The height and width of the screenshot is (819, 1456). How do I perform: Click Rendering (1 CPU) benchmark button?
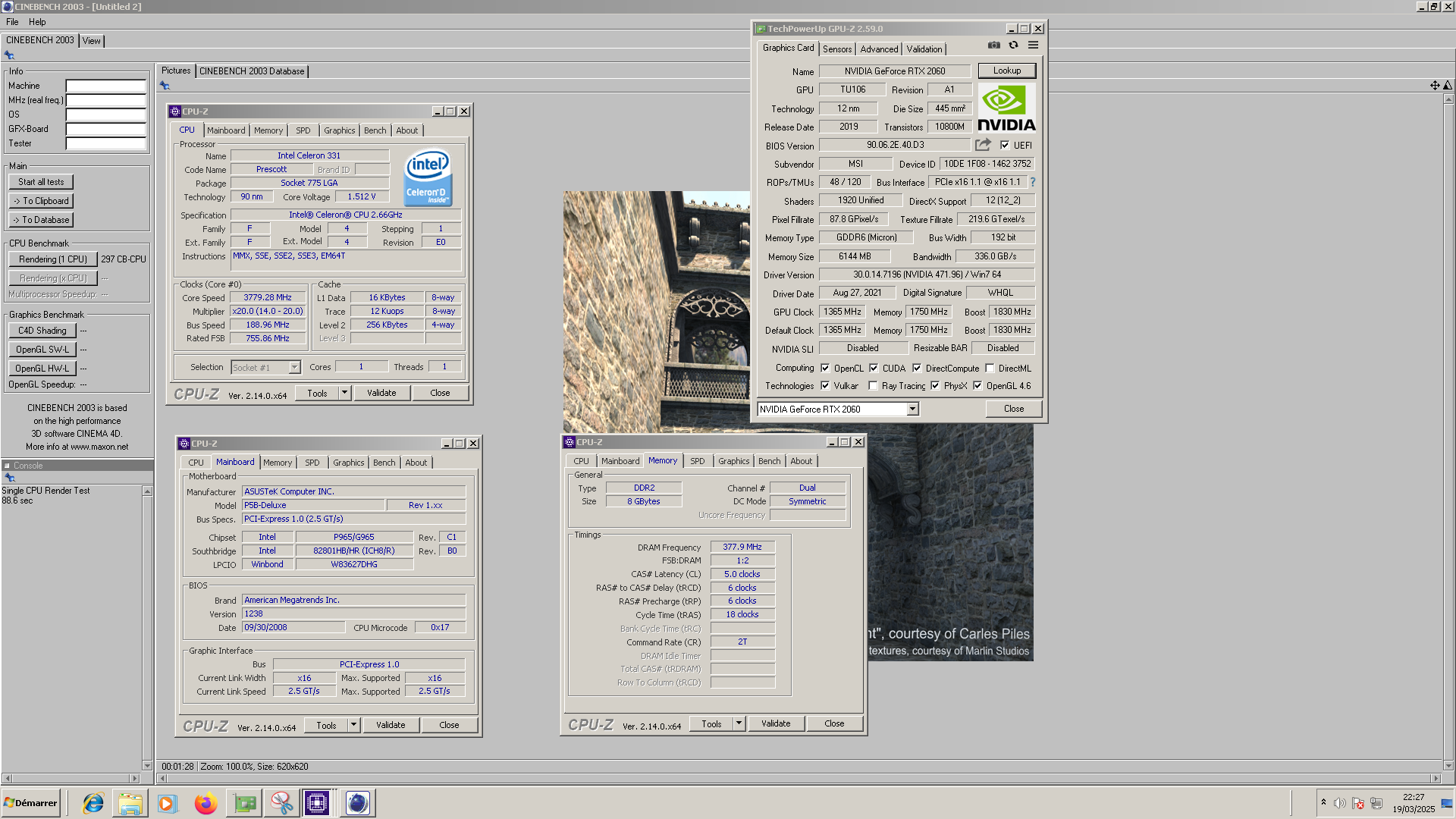(x=53, y=259)
